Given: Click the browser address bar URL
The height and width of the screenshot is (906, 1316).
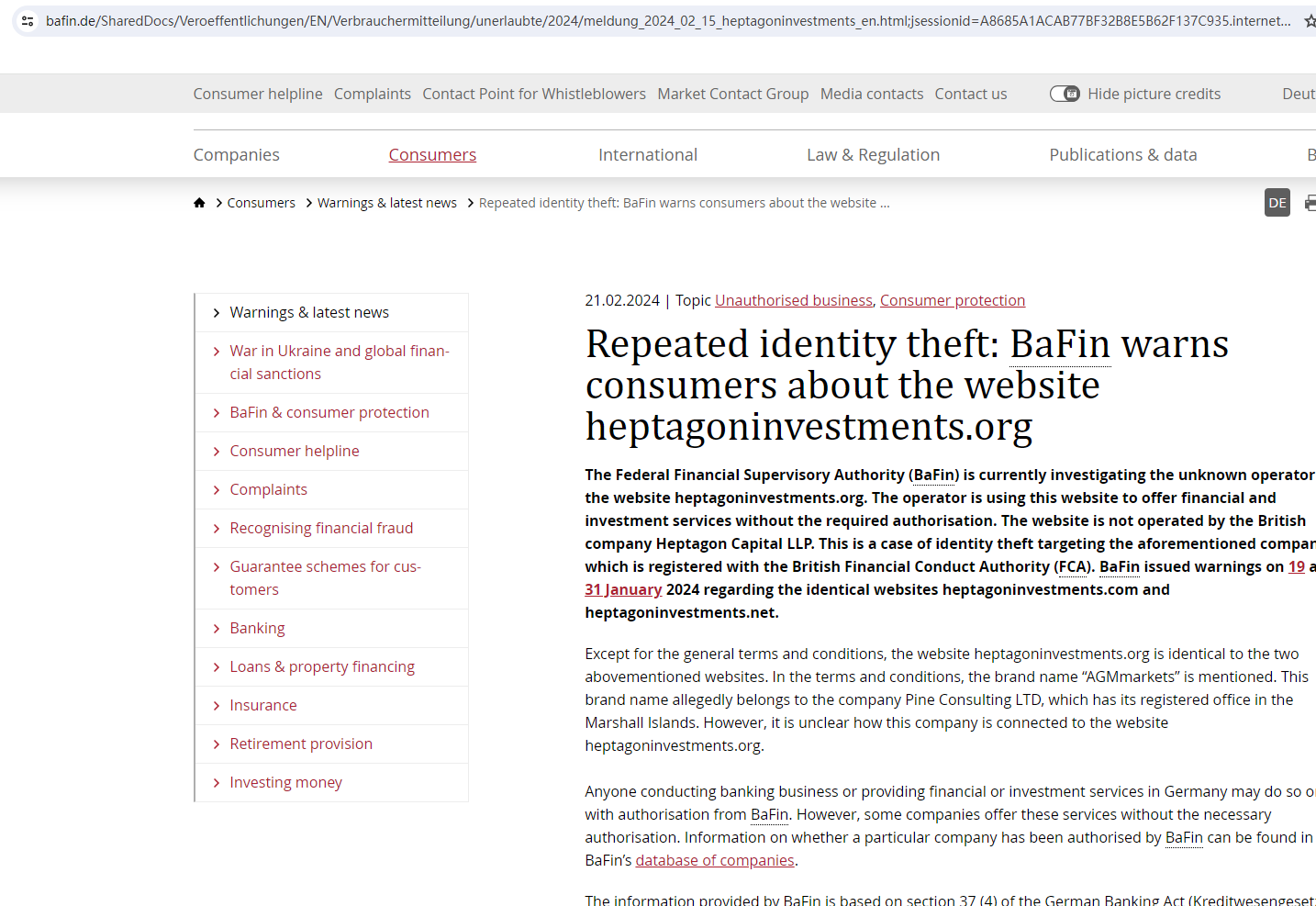Looking at the screenshot, I should pyautogui.click(x=642, y=20).
